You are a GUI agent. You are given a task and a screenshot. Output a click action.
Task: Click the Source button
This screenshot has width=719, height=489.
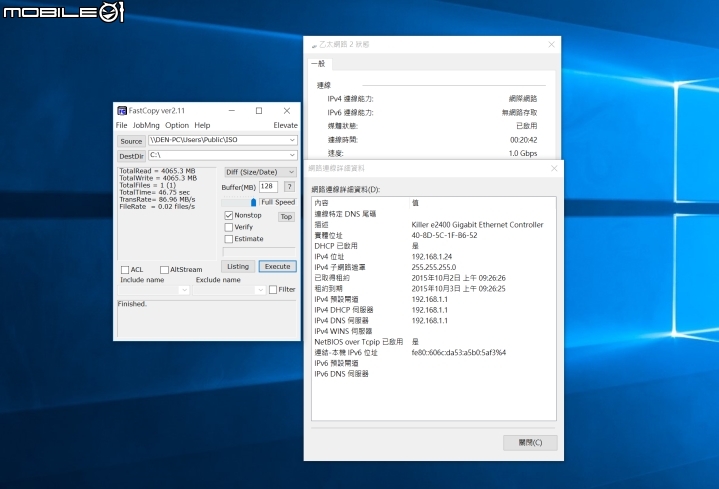[131, 141]
